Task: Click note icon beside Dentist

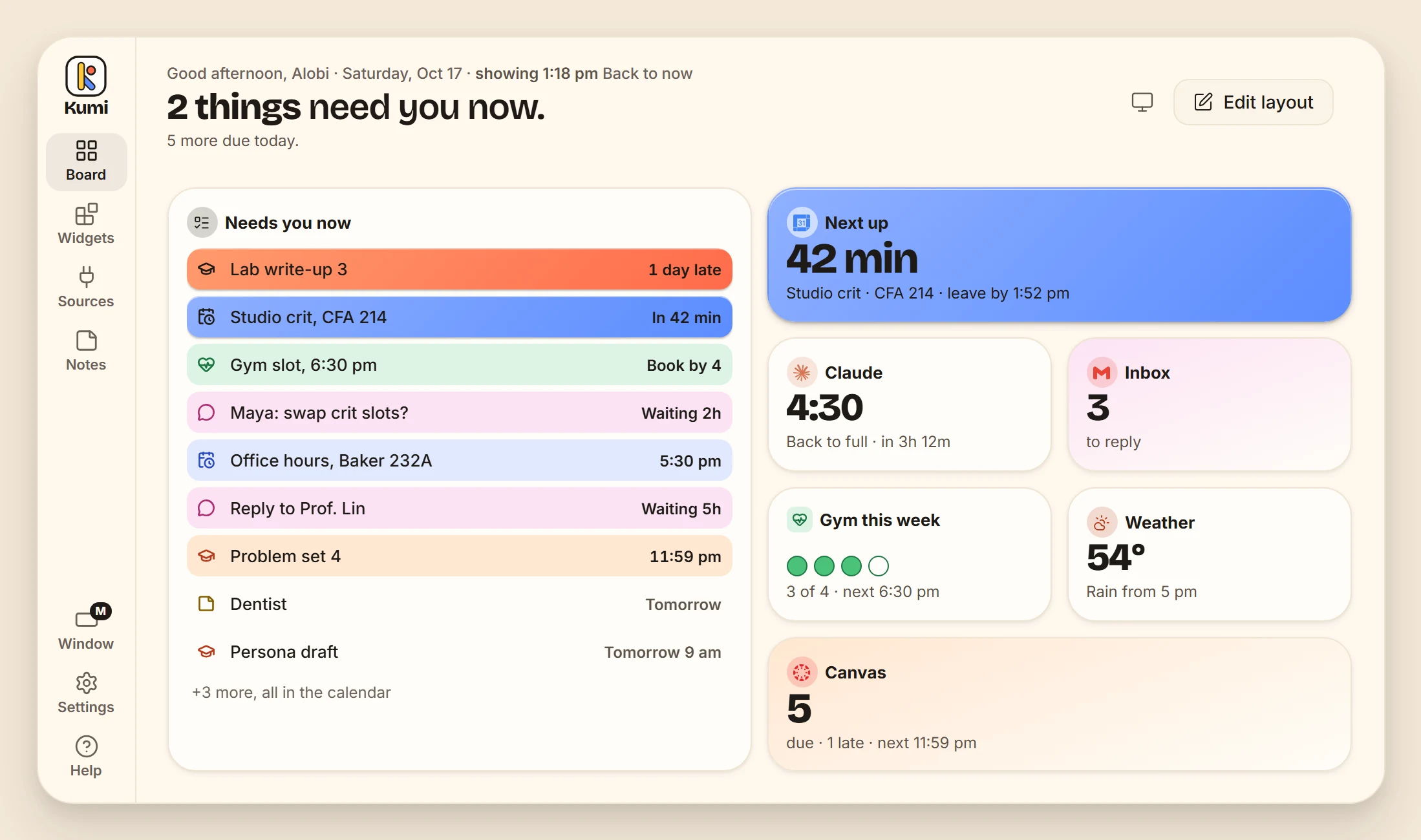Action: pyautogui.click(x=206, y=604)
